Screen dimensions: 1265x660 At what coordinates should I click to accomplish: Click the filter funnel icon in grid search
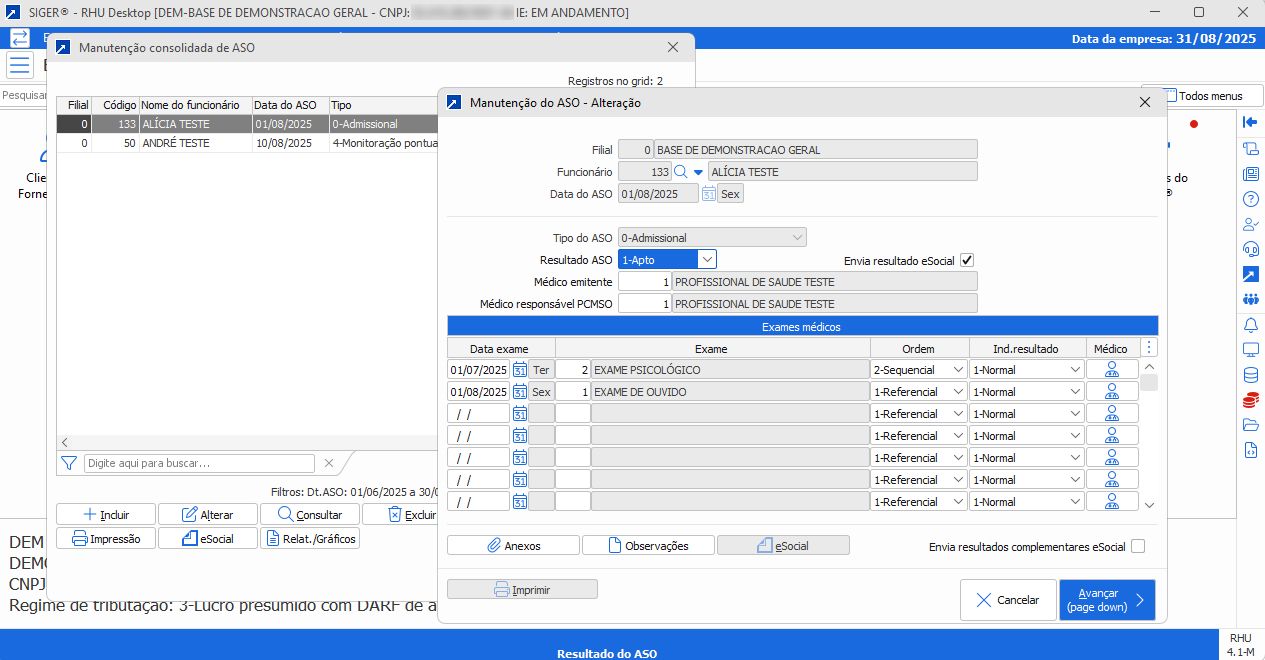pyautogui.click(x=69, y=463)
